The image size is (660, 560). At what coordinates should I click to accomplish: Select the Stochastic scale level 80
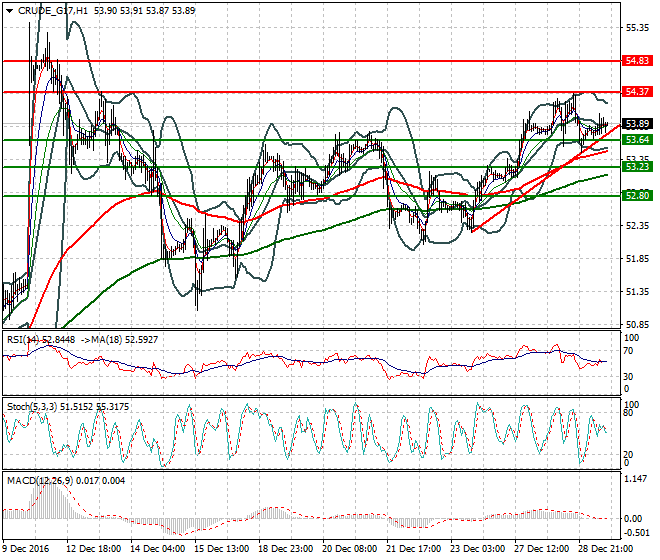(628, 413)
